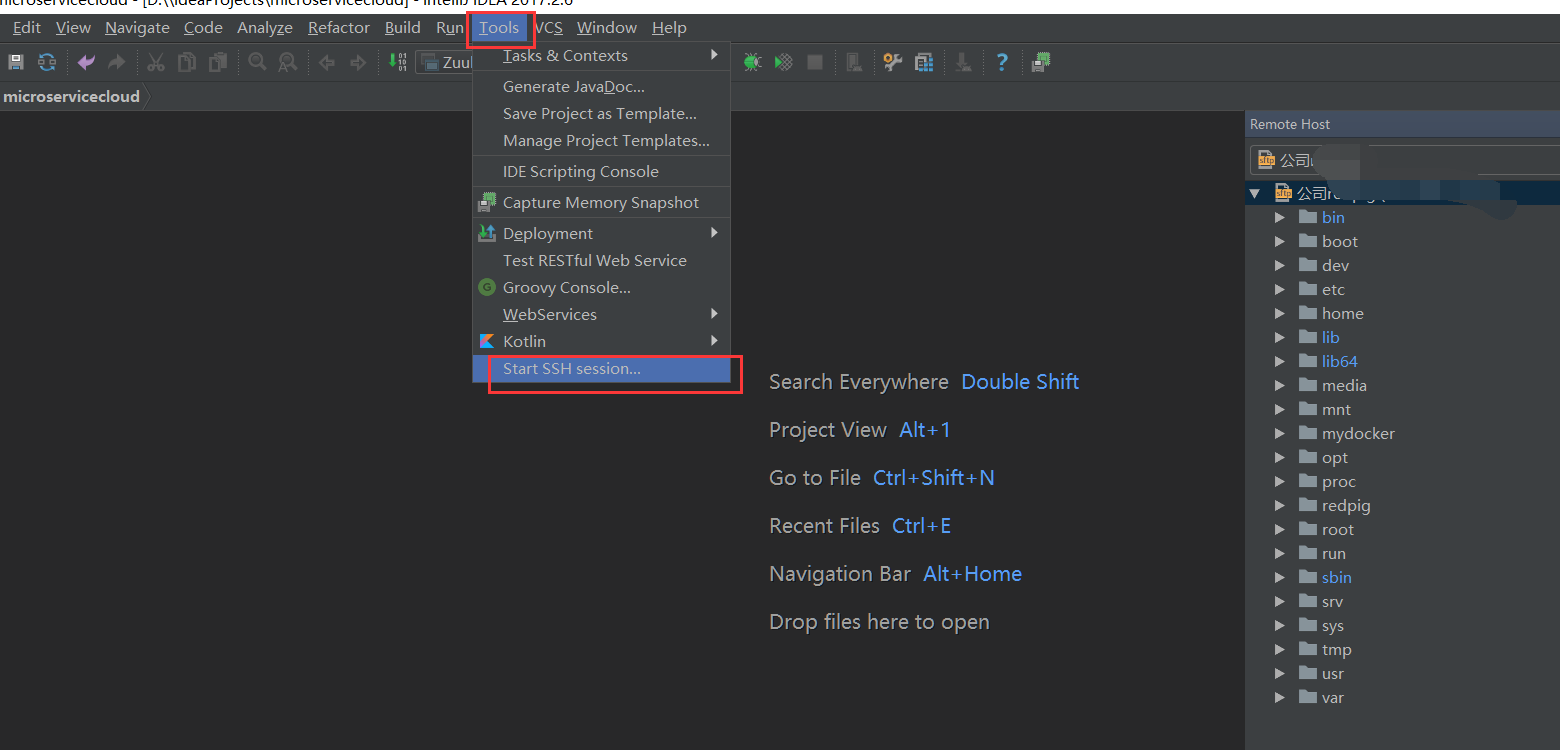The image size is (1560, 750).
Task: Expand the WebServices submenu
Action: point(601,315)
